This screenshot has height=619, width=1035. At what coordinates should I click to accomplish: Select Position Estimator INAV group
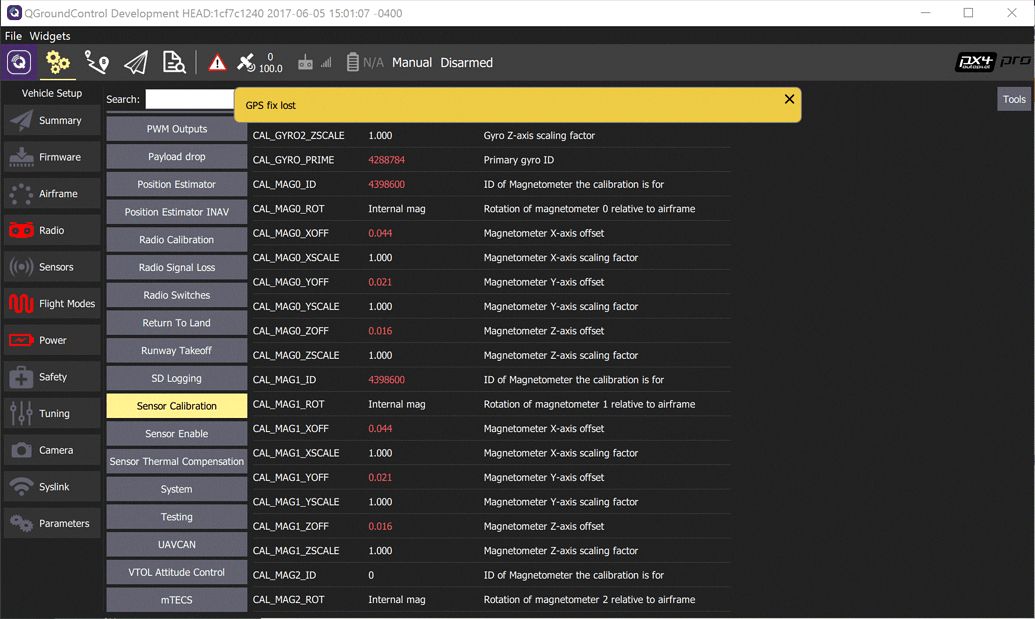(177, 212)
